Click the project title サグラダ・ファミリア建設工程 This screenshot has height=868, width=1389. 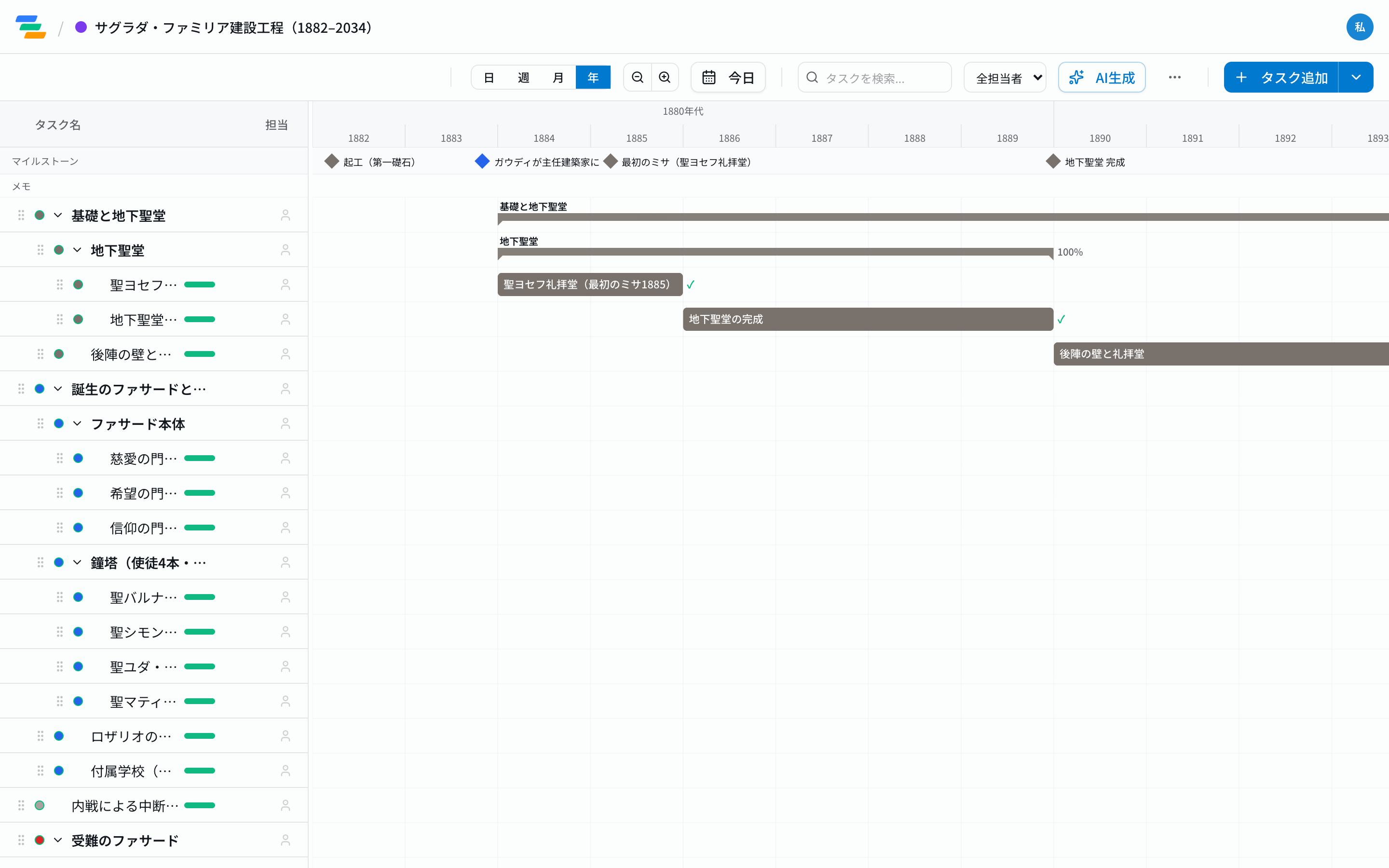pyautogui.click(x=233, y=27)
